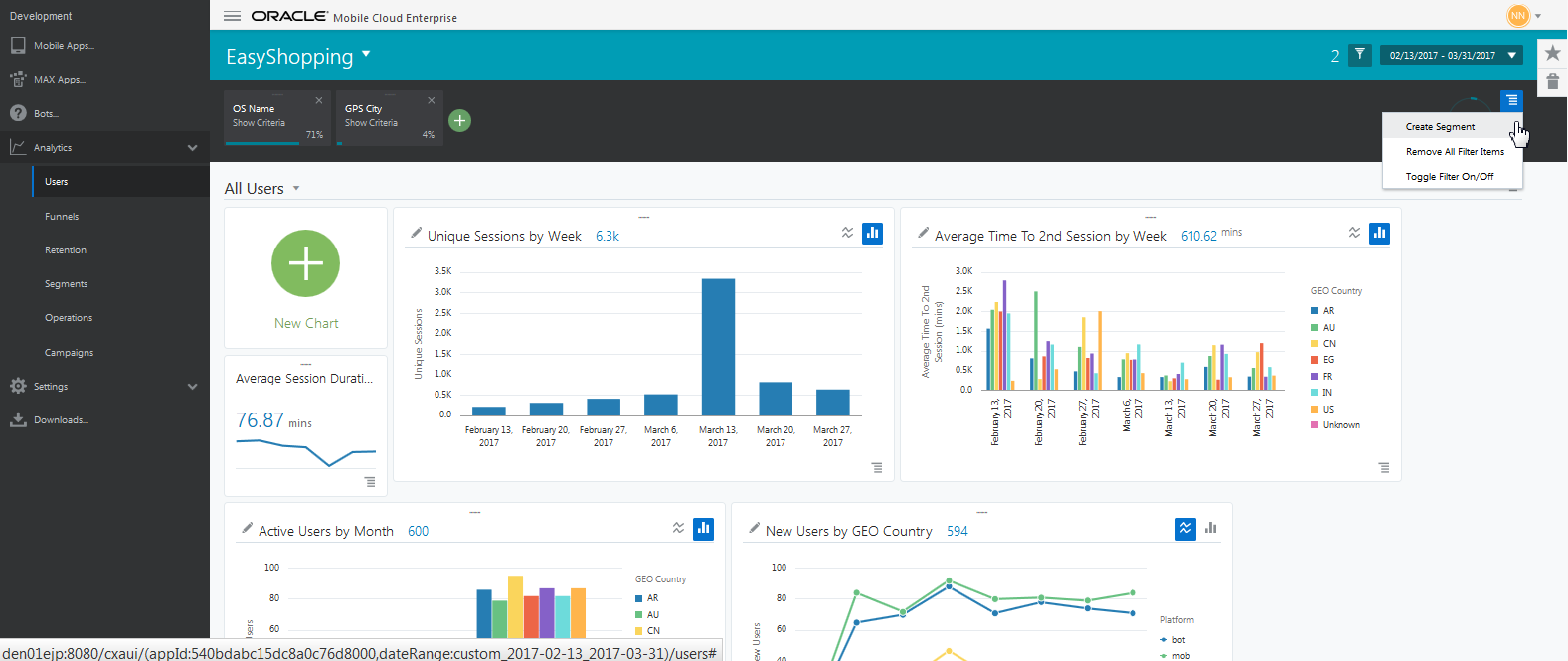The width and height of the screenshot is (1568, 661).
Task: Remove the OS Name filter
Action: (x=319, y=100)
